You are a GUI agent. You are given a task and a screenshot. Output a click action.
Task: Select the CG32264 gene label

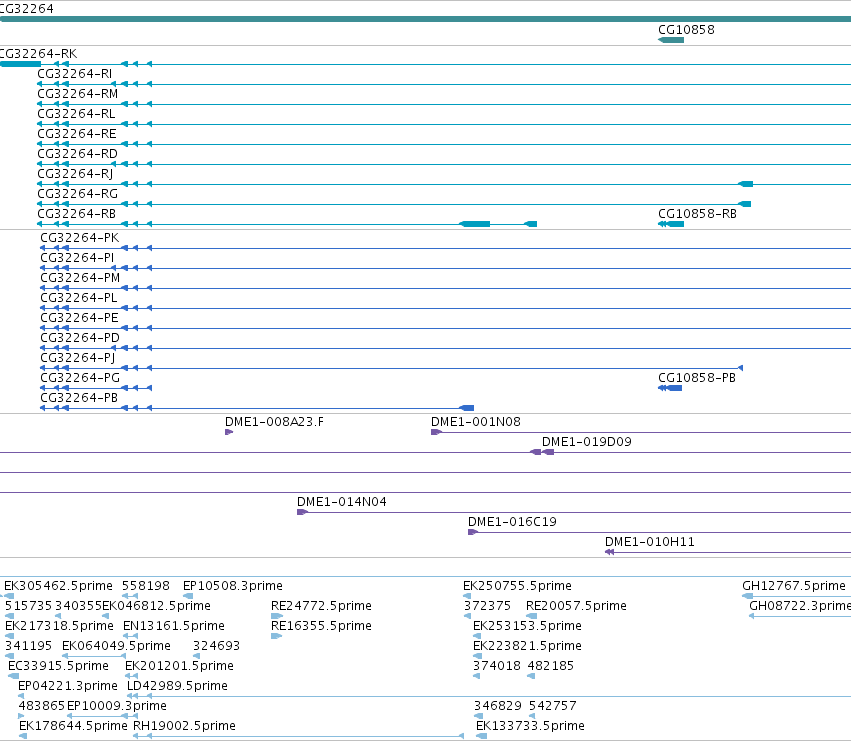(x=27, y=9)
